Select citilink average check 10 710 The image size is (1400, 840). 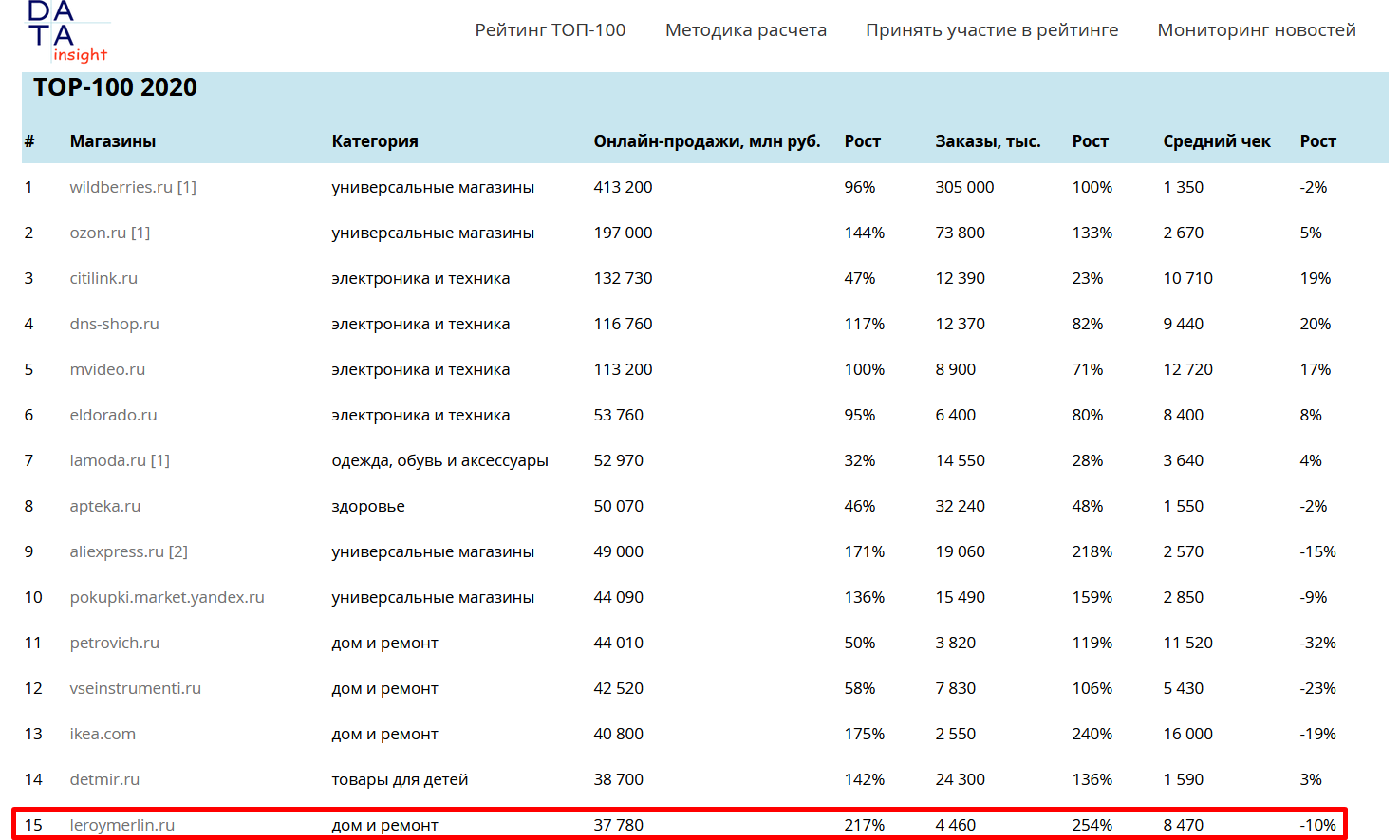point(1187,278)
